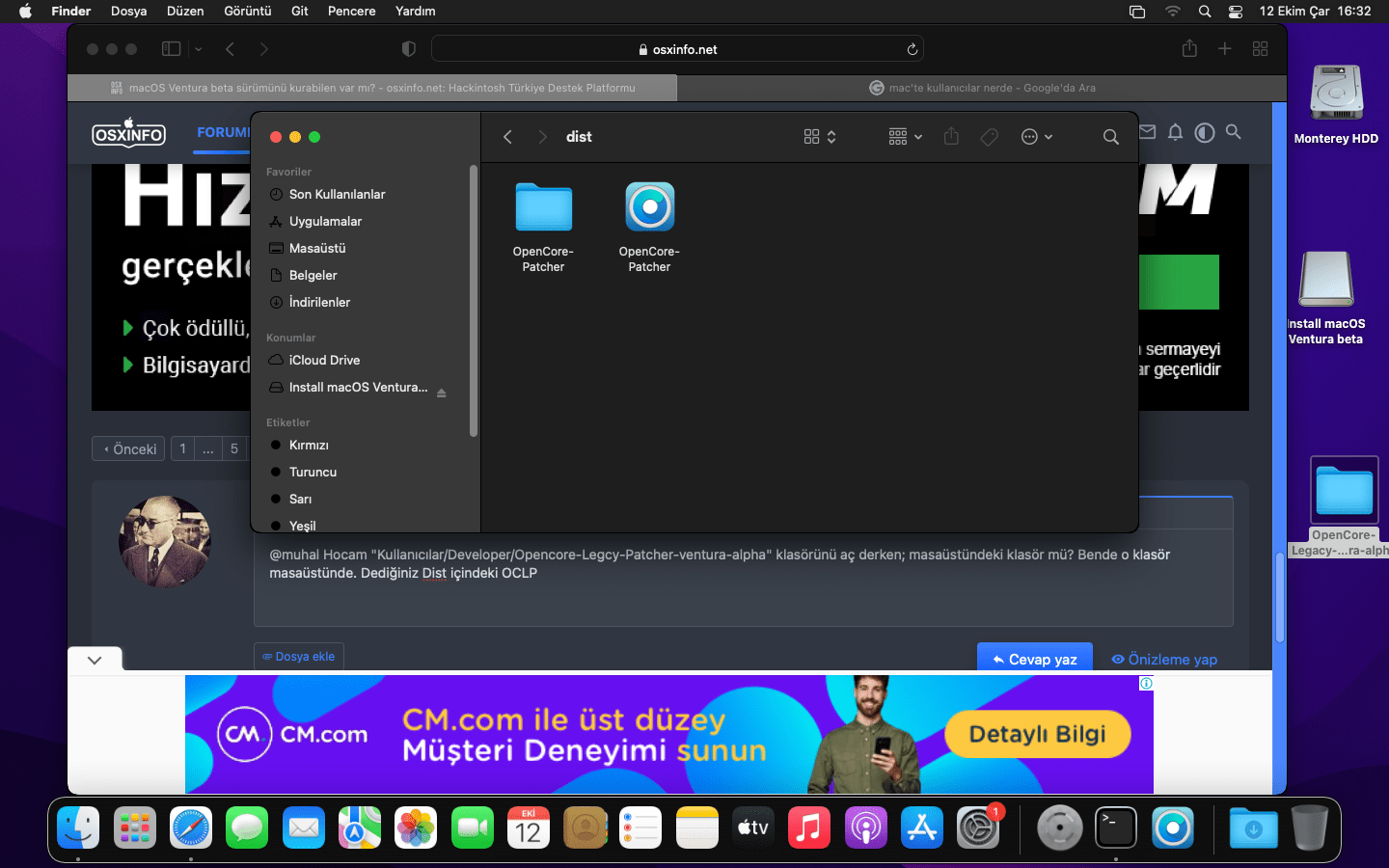The image size is (1389, 868).
Task: Open the Finder more actions dropdown
Action: [1036, 137]
